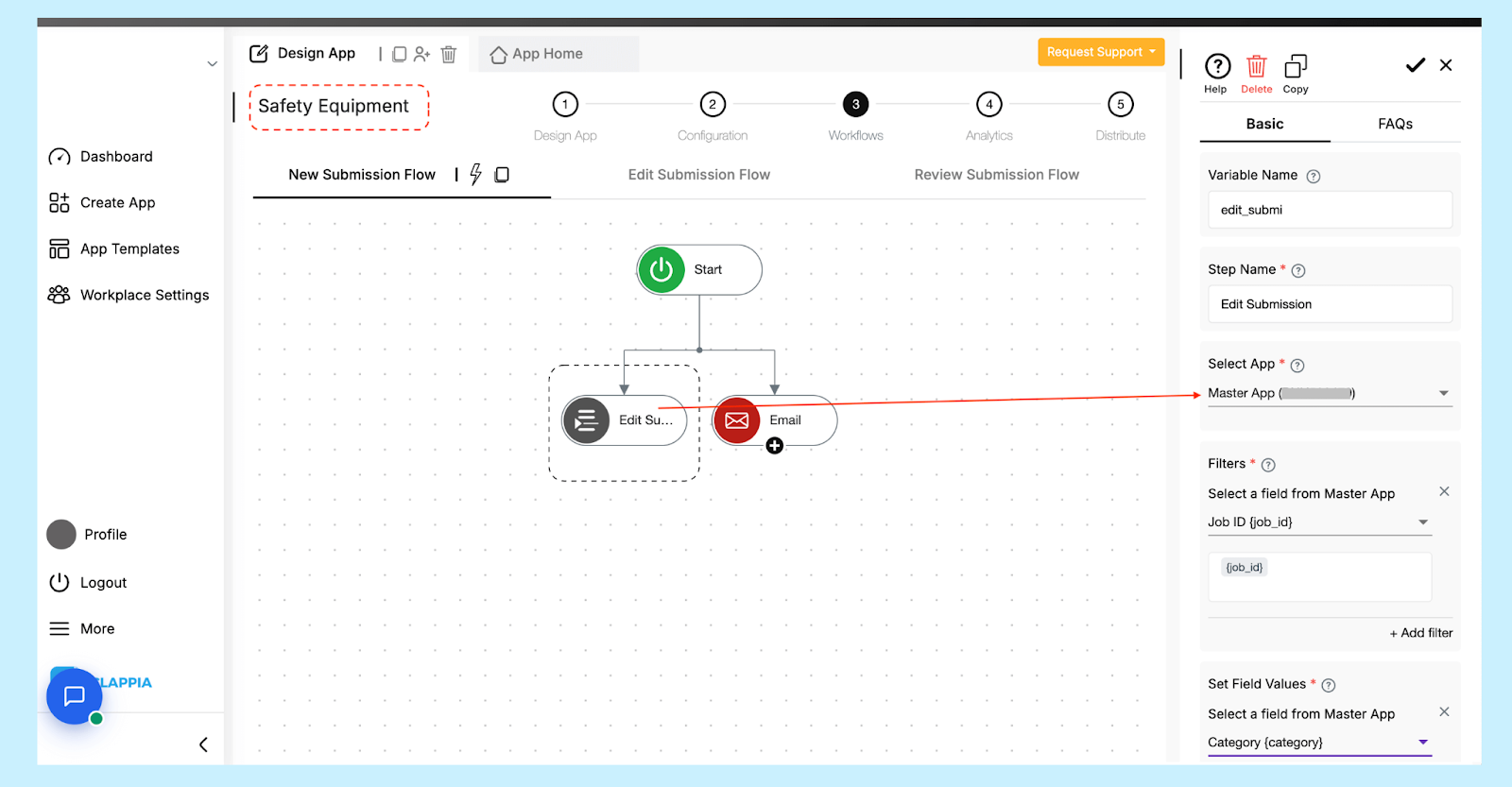Open the Category field dropdown
The width and height of the screenshot is (1512, 787).
(1319, 743)
